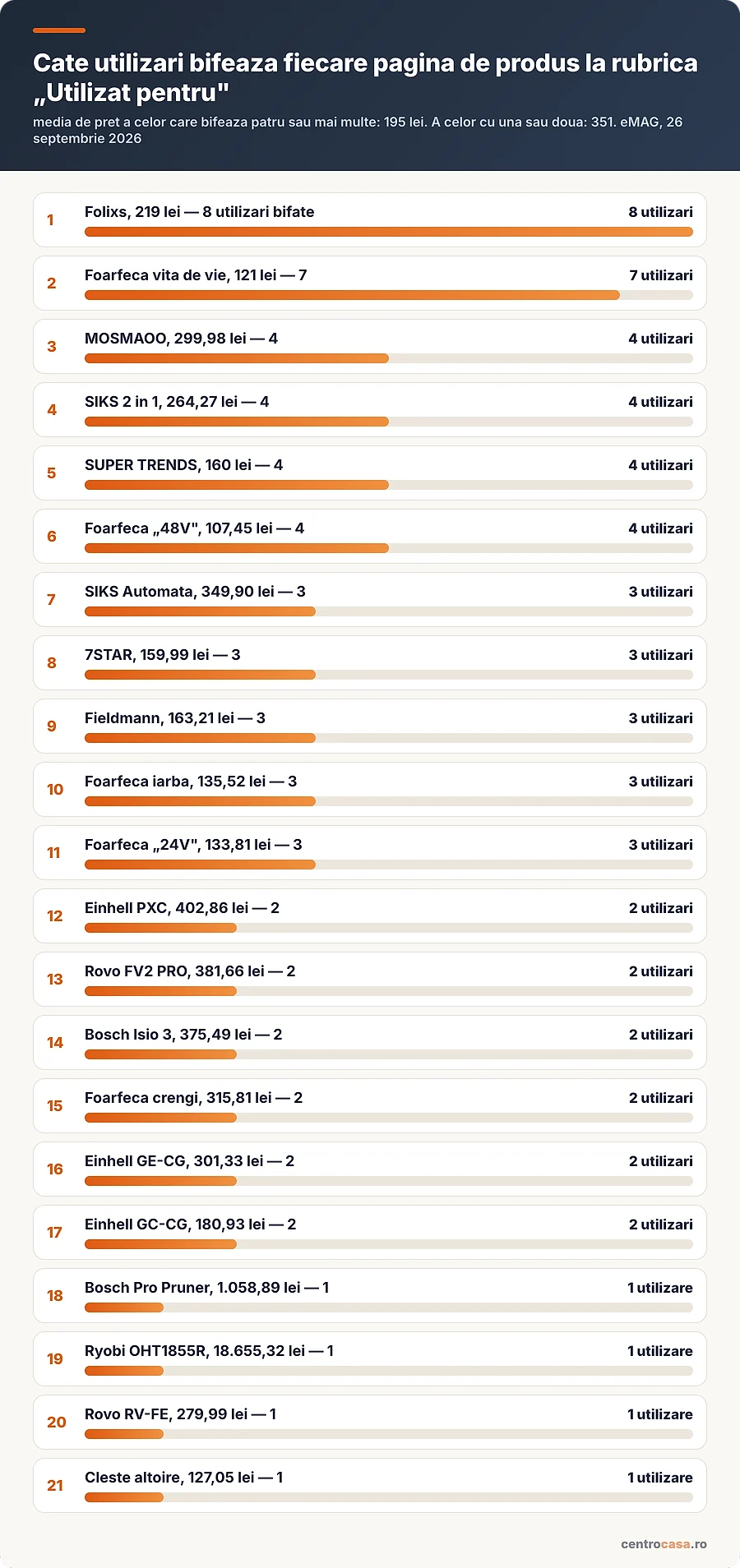Click the Folixs 219 lei row
The height and width of the screenshot is (1568, 740).
tap(370, 219)
